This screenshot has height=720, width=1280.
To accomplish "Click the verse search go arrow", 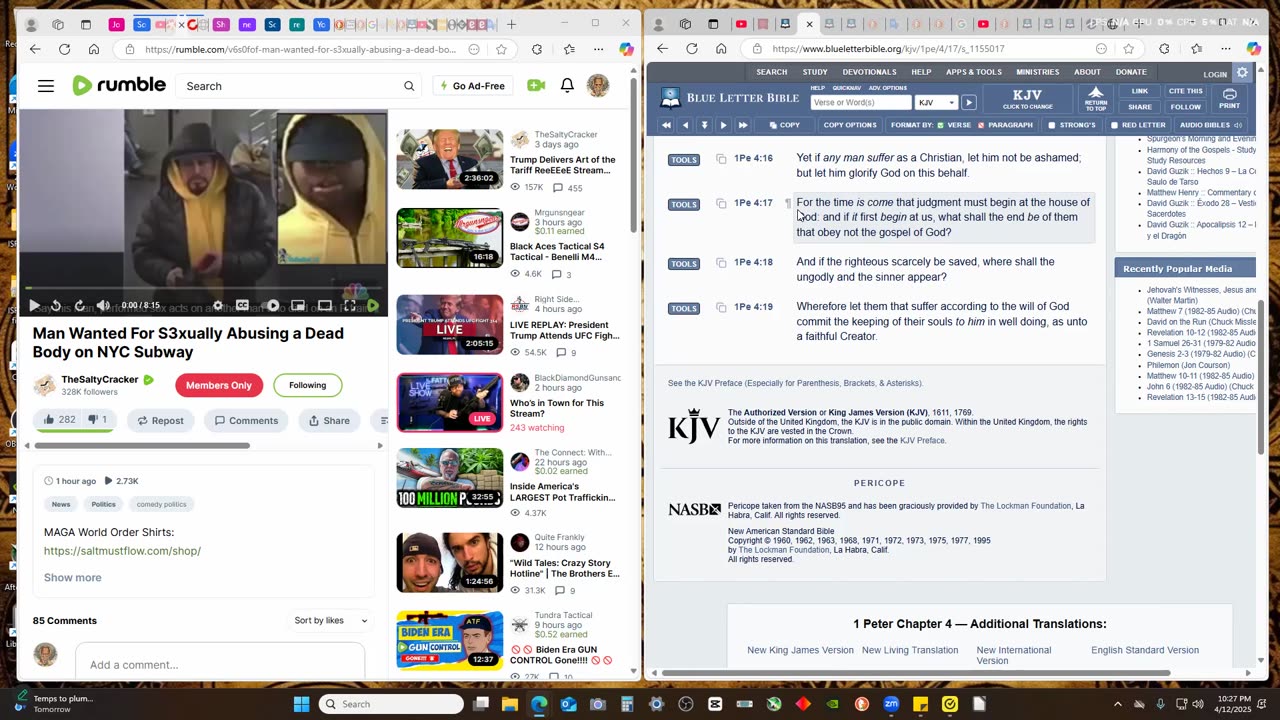I will [968, 102].
